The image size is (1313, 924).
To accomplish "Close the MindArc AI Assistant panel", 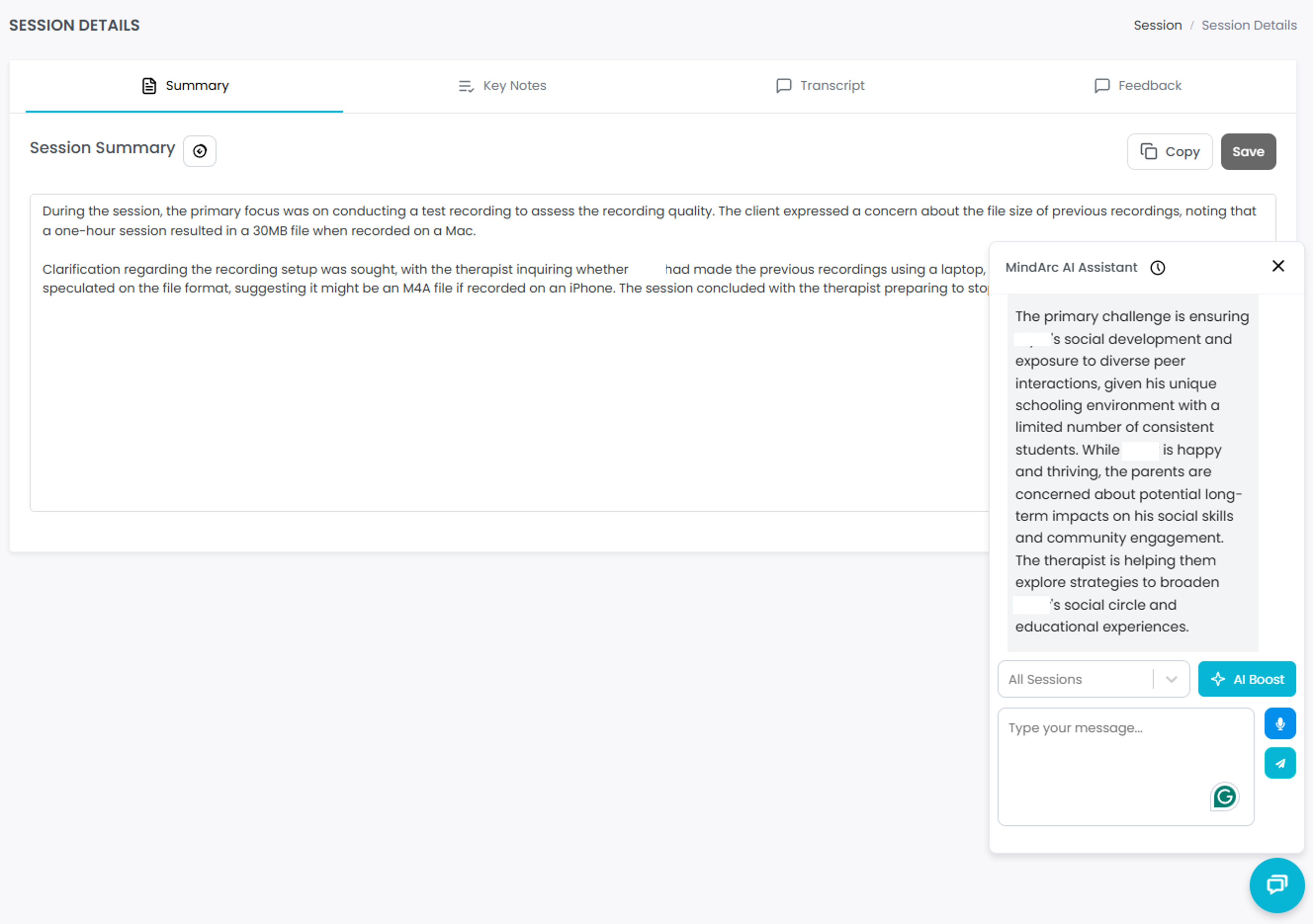I will coord(1278,266).
